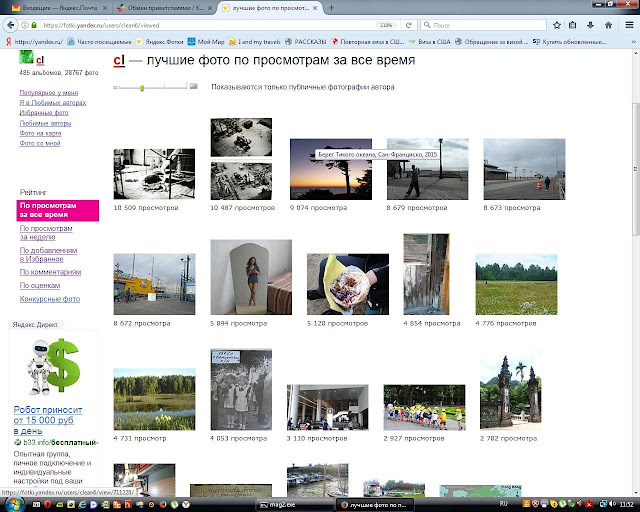The width and height of the screenshot is (640, 512).
Task: Bookmark this page with the star icon
Action: coord(557,25)
